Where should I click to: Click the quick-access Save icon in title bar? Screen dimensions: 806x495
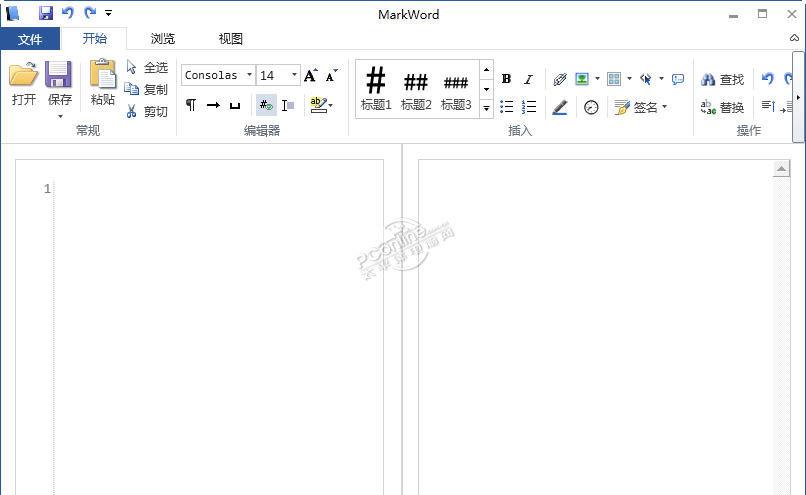coord(46,13)
